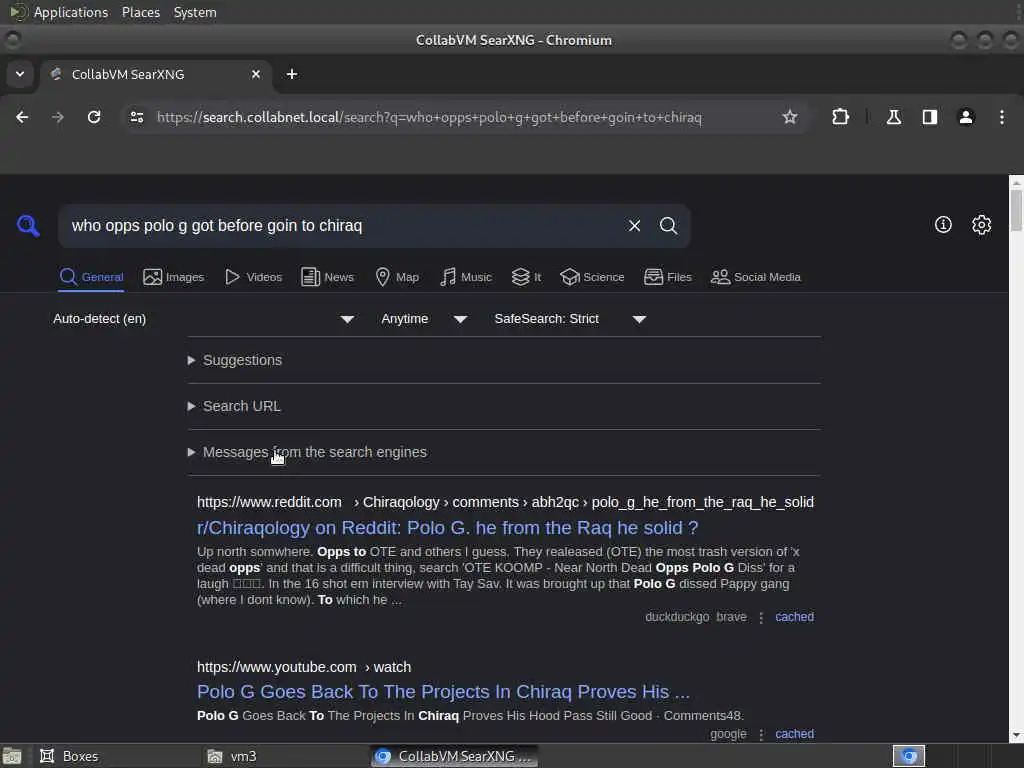
Task: Click the browser address bar URL
Action: click(429, 118)
